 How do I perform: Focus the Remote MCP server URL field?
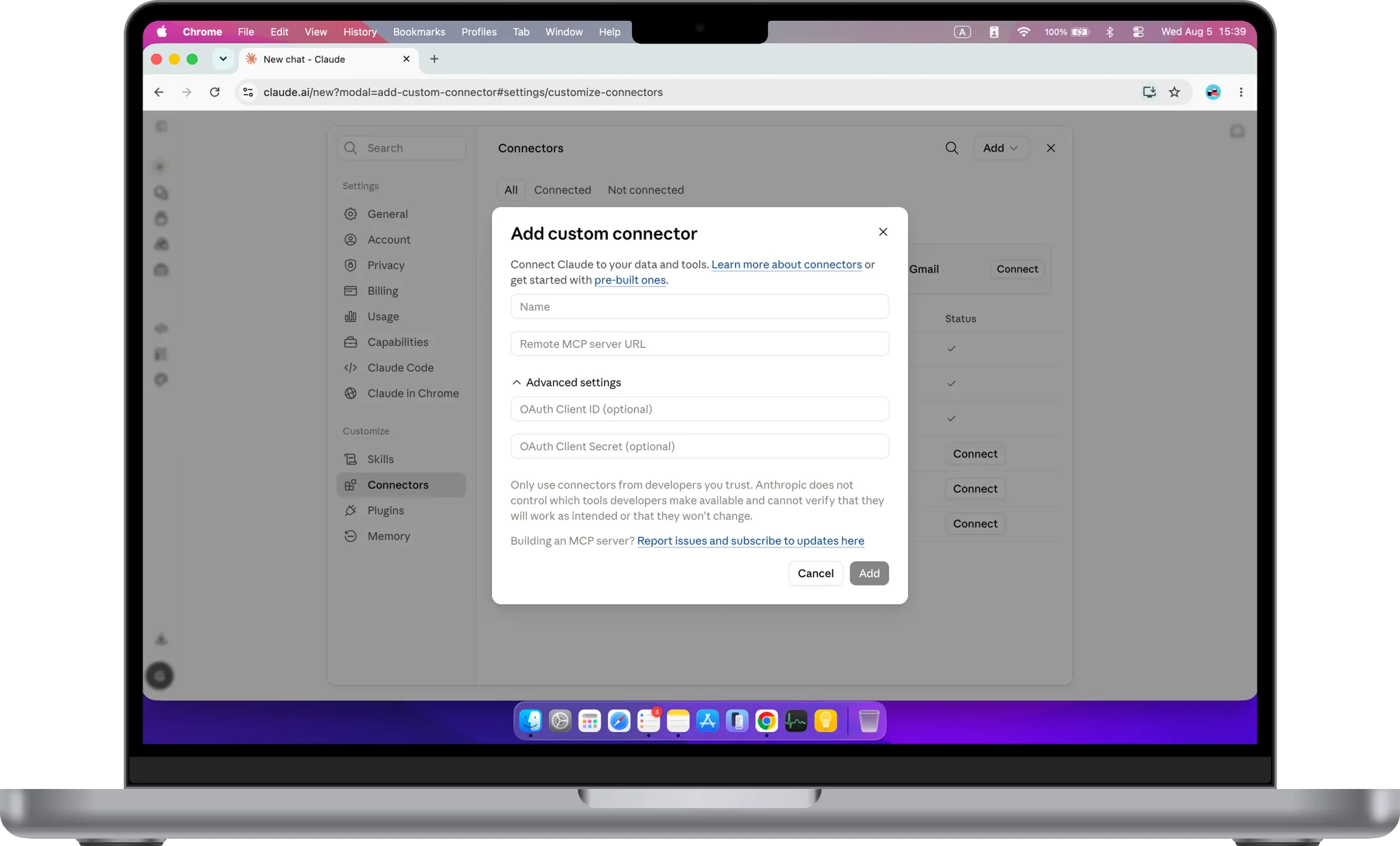pos(699,344)
